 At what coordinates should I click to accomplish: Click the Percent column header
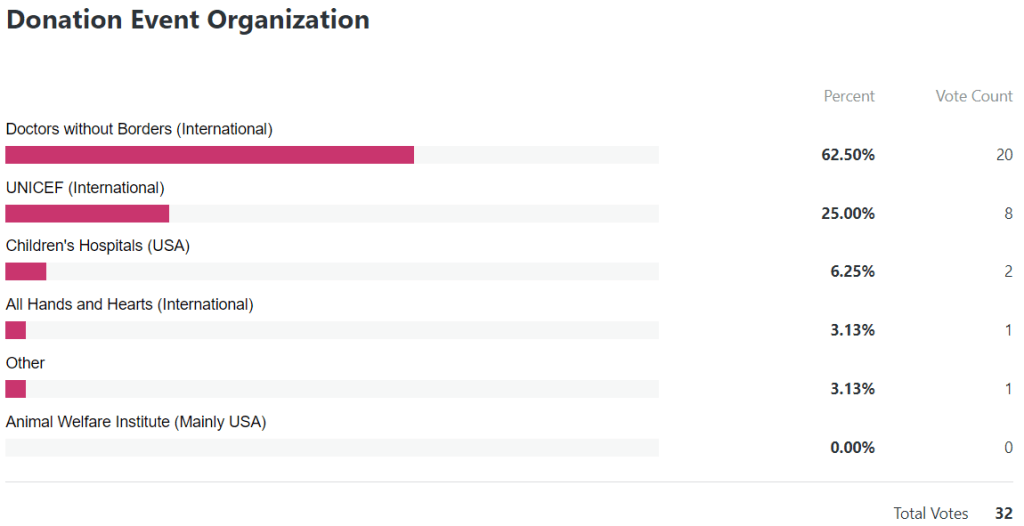tap(849, 96)
